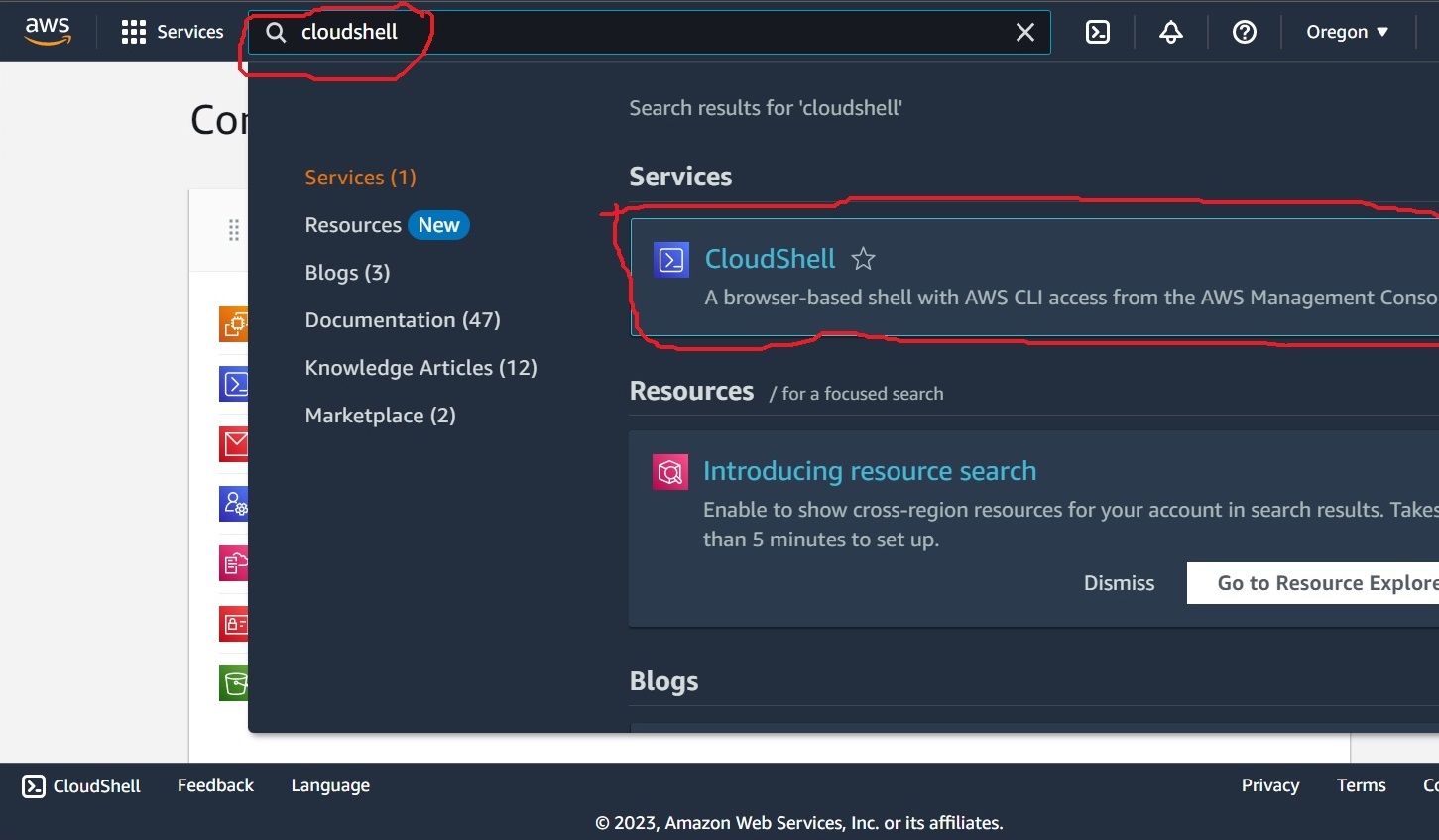The image size is (1439, 840).
Task: Click the widget drag handle dots
Action: coord(234,230)
